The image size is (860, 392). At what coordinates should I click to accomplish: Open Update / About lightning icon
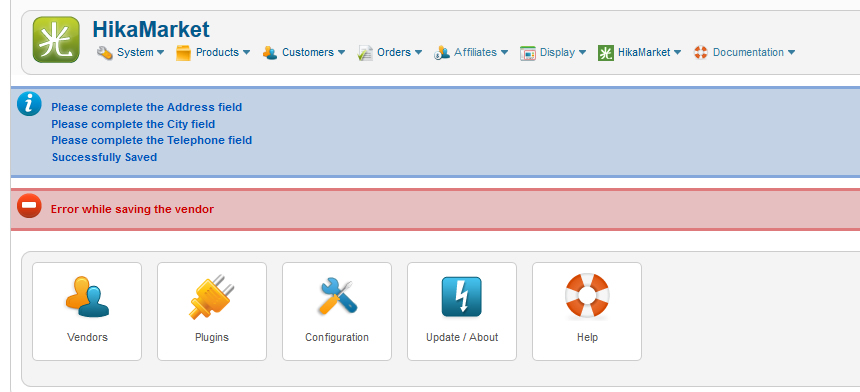click(x=462, y=297)
